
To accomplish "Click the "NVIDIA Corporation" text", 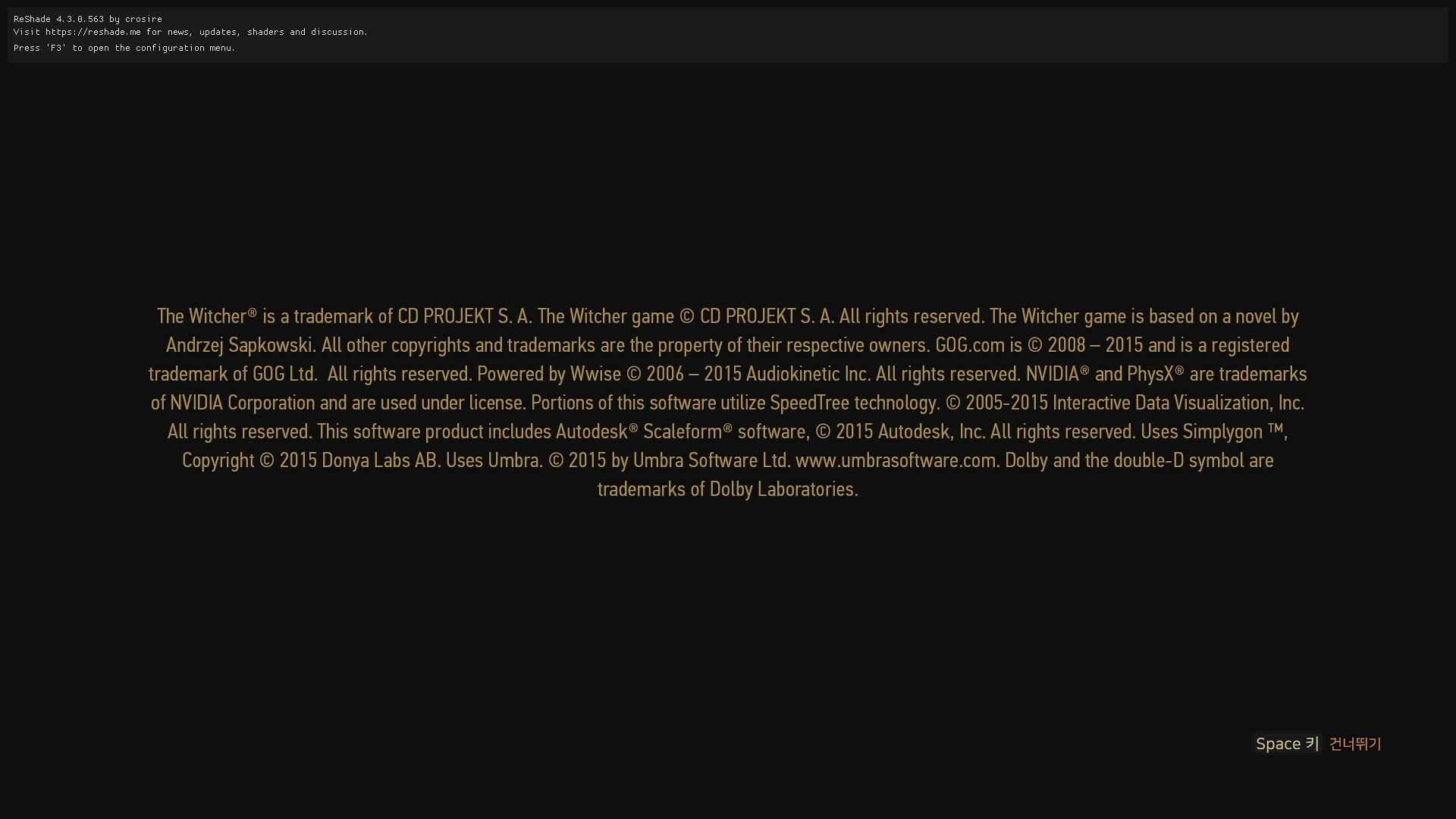I will (x=242, y=403).
